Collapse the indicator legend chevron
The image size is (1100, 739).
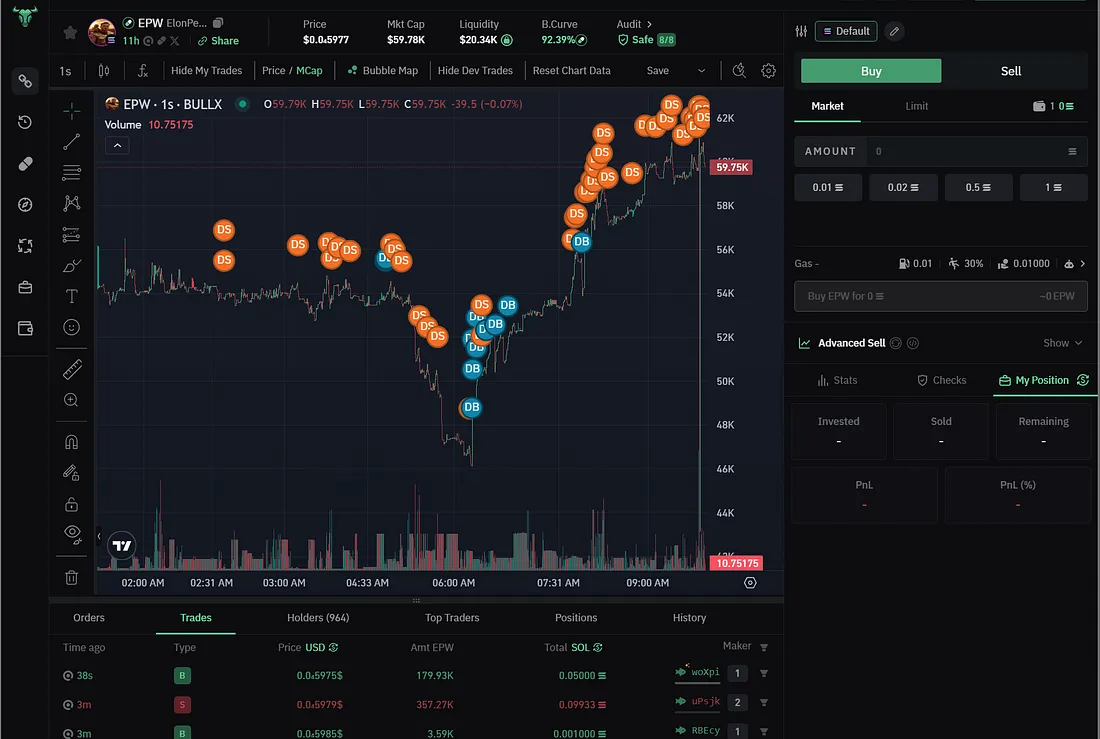pos(117,145)
